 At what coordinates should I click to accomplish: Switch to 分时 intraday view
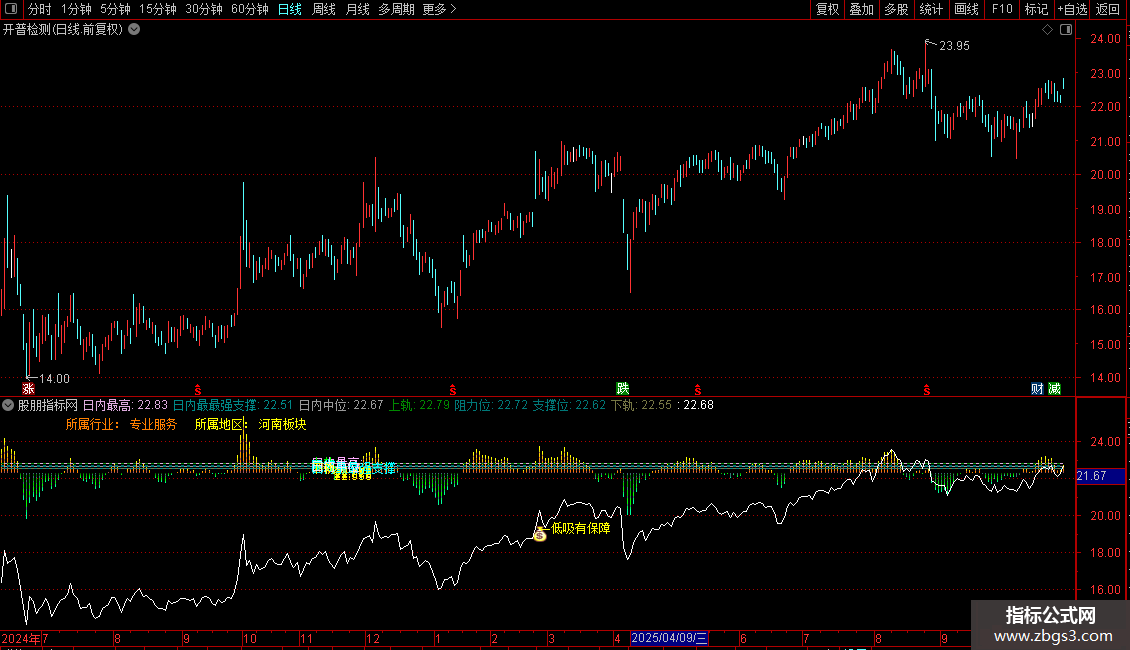(x=40, y=9)
